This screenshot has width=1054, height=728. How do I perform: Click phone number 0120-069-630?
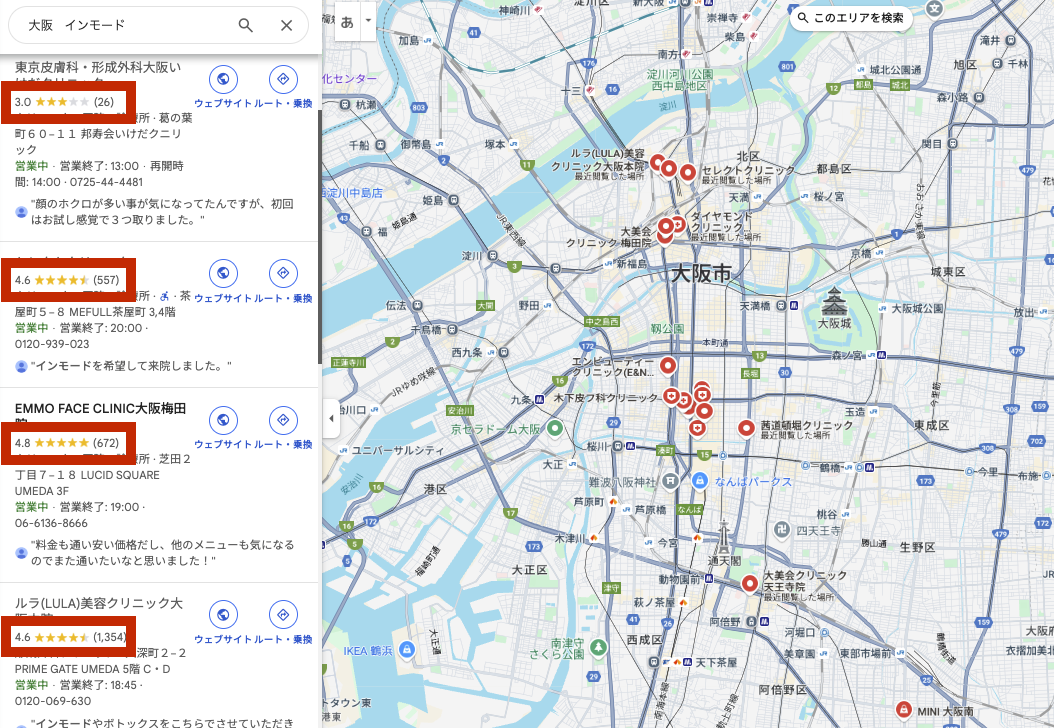[53, 701]
